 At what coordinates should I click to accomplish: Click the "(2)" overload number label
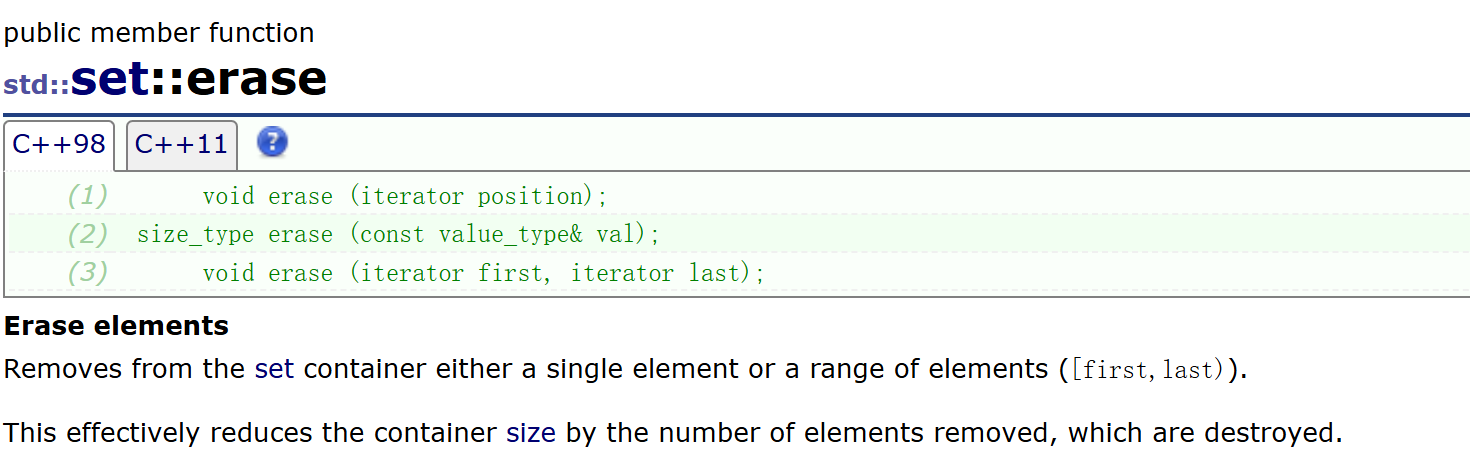coord(87,235)
